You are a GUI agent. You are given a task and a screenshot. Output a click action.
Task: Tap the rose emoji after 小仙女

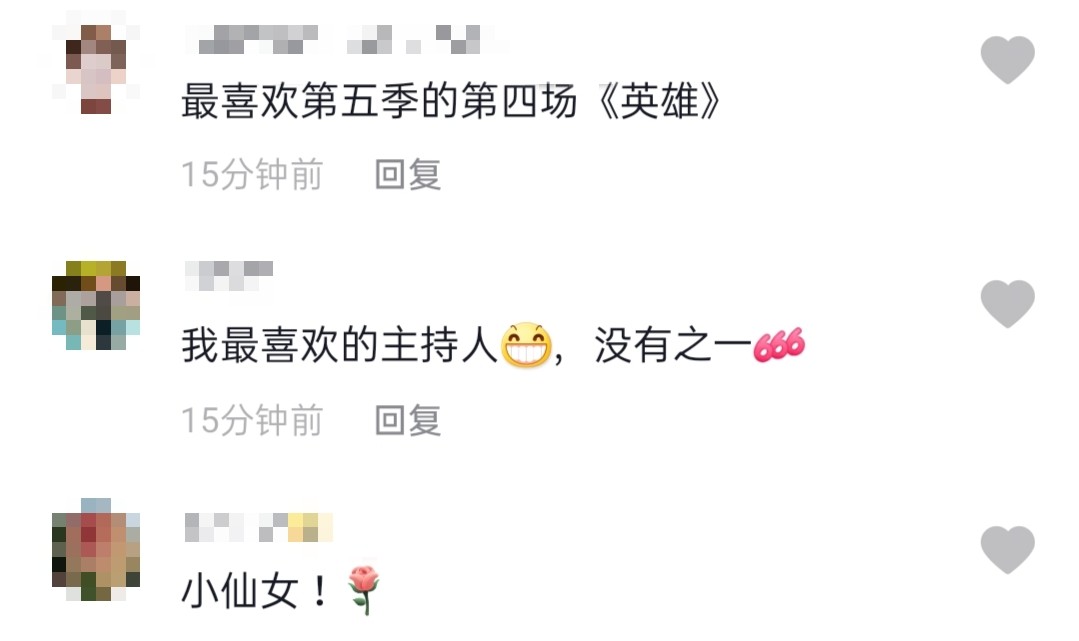coord(364,590)
